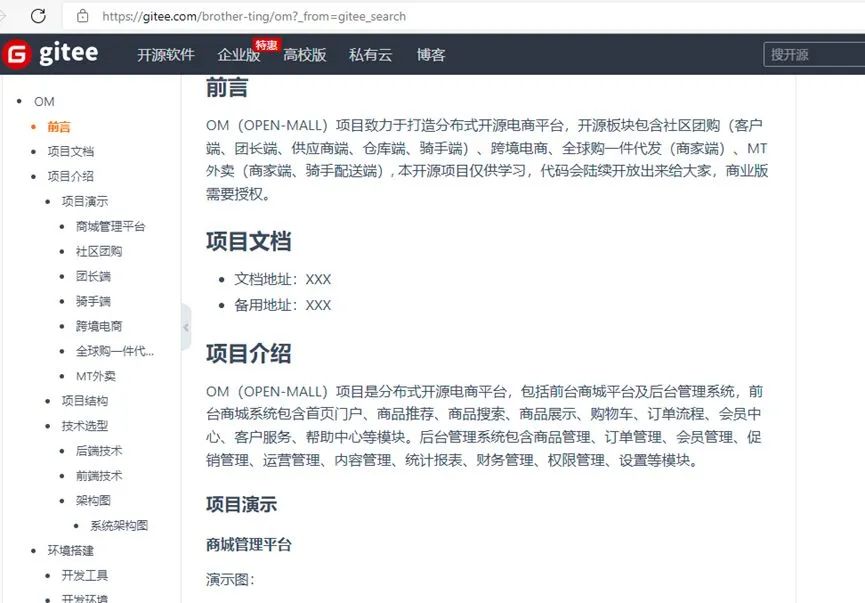This screenshot has width=865, height=603.
Task: Select OM root in sidebar tree
Action: click(x=44, y=102)
